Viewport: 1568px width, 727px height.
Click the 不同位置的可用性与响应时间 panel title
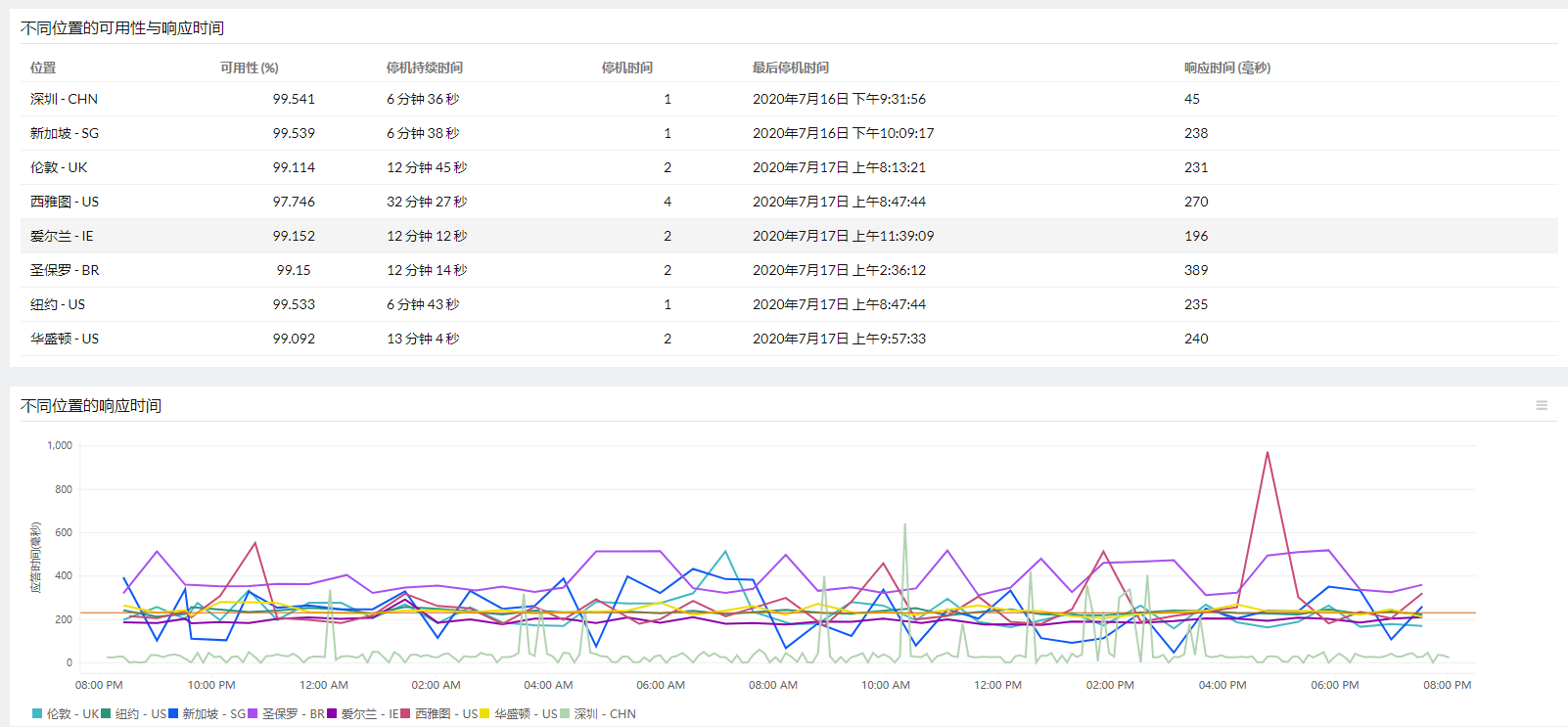122,28
